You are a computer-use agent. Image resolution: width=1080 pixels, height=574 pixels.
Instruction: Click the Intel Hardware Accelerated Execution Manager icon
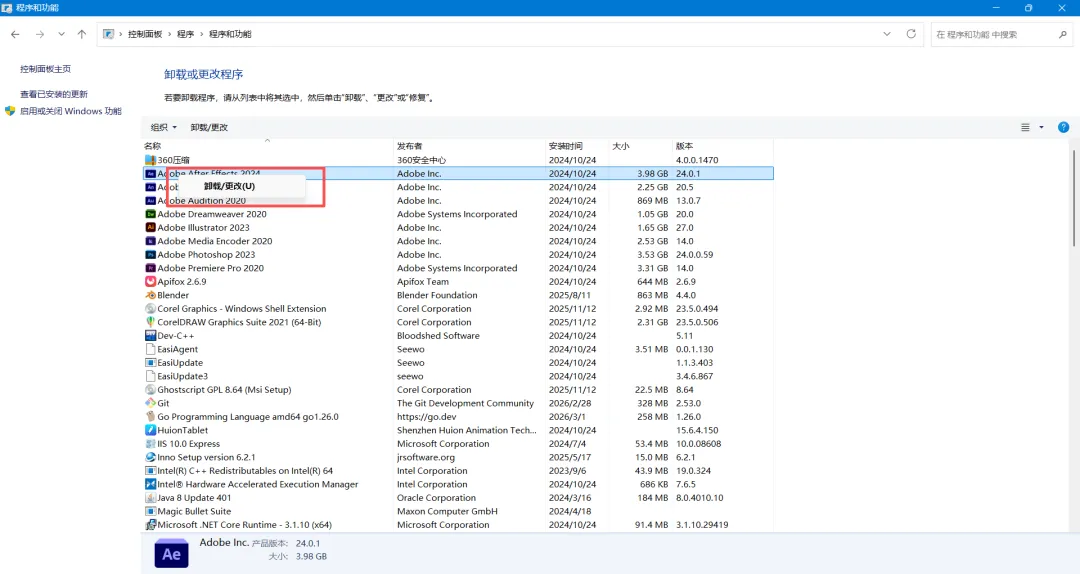tap(150, 484)
